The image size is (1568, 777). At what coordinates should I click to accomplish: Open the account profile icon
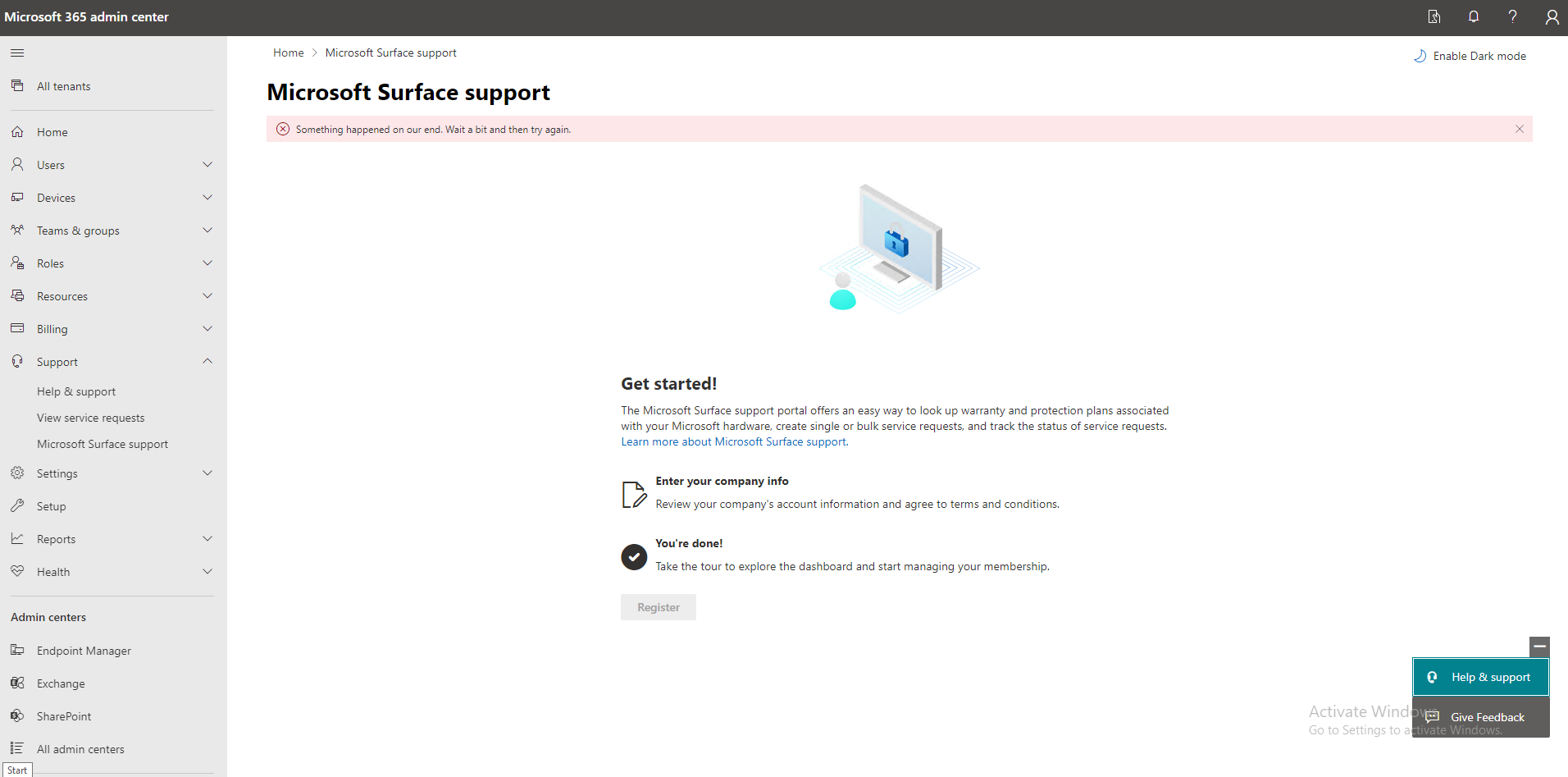tap(1552, 16)
